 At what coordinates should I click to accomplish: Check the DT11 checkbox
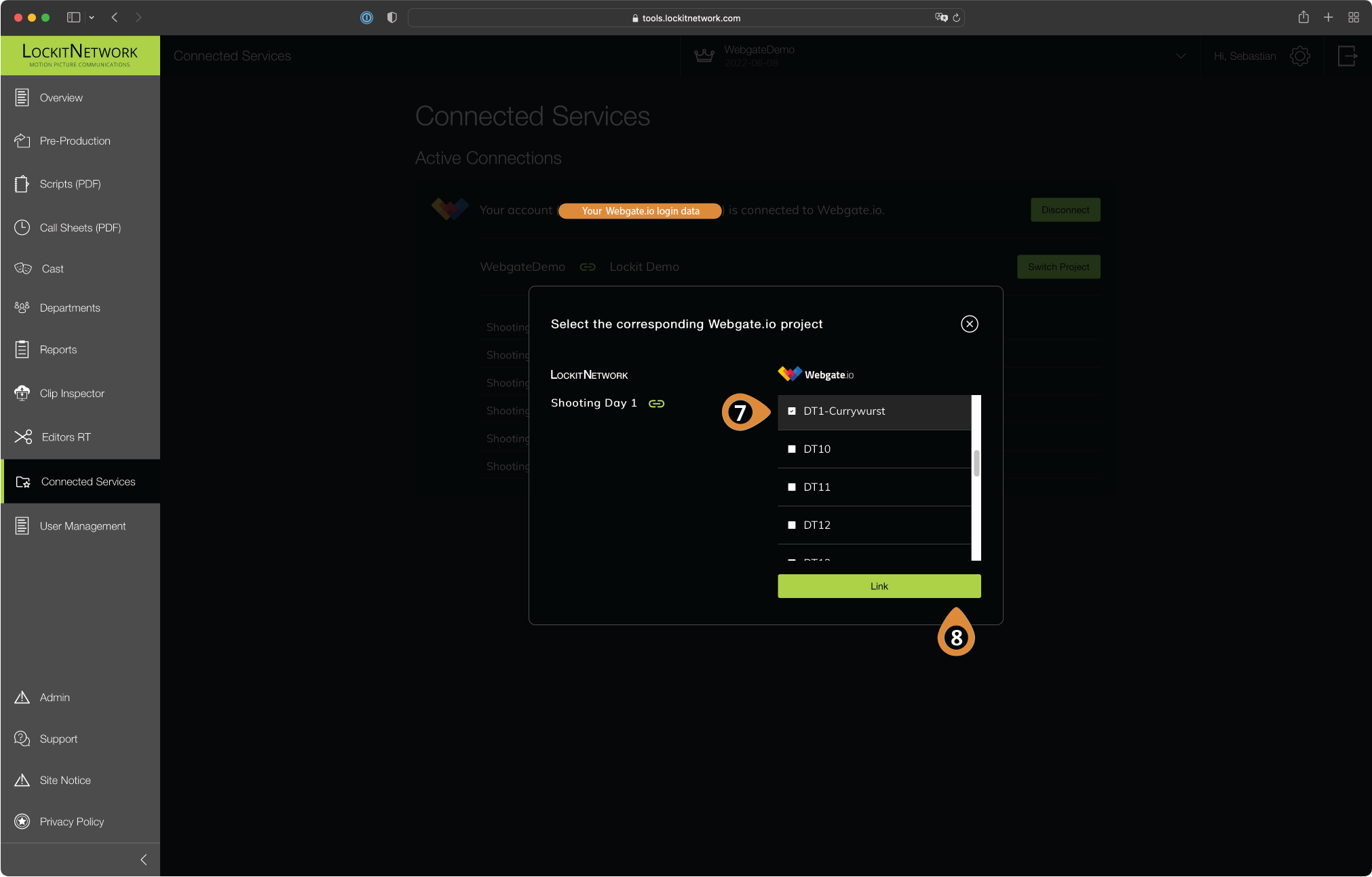[791, 487]
